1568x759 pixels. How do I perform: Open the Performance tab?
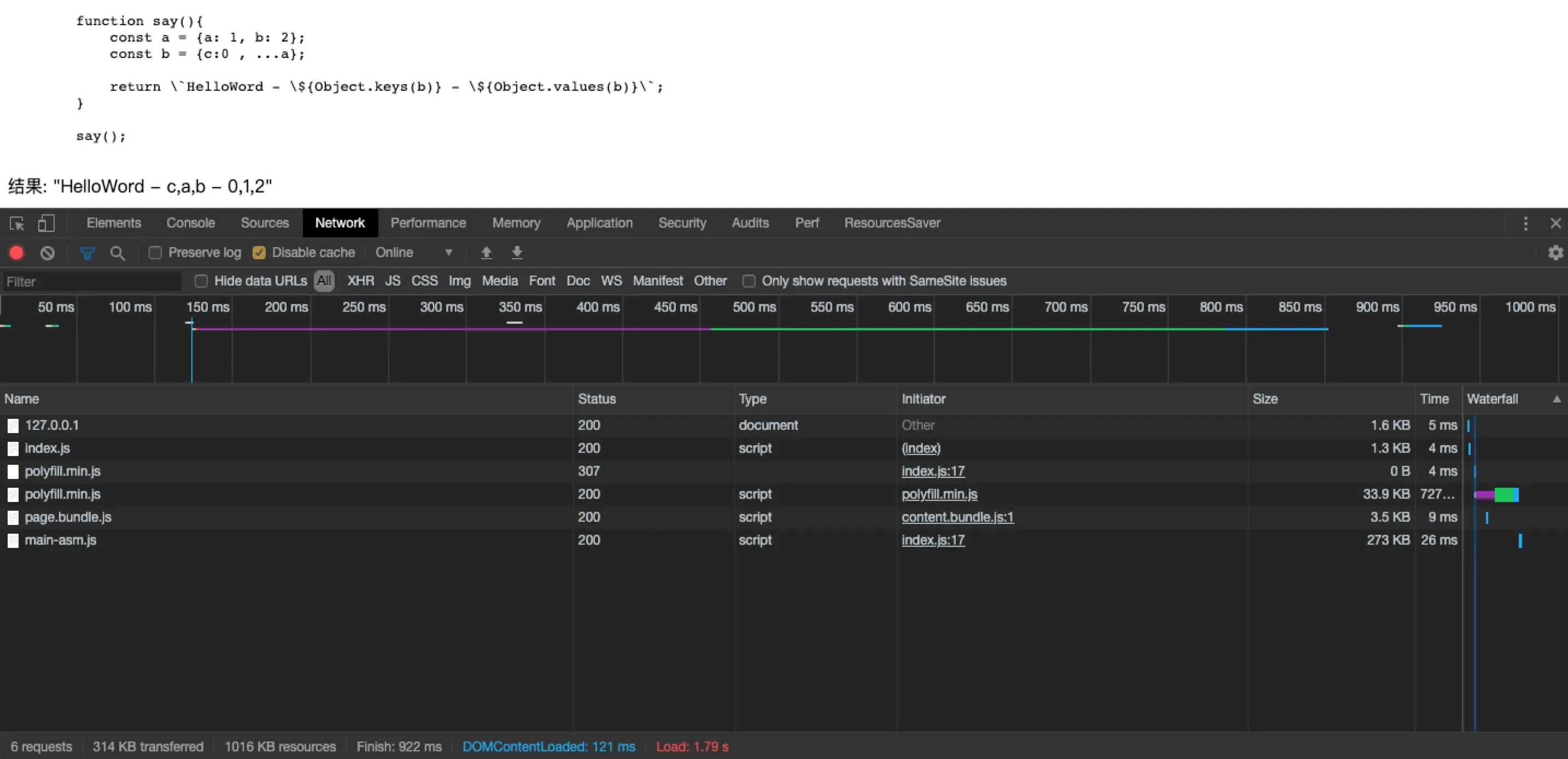pyautogui.click(x=428, y=223)
